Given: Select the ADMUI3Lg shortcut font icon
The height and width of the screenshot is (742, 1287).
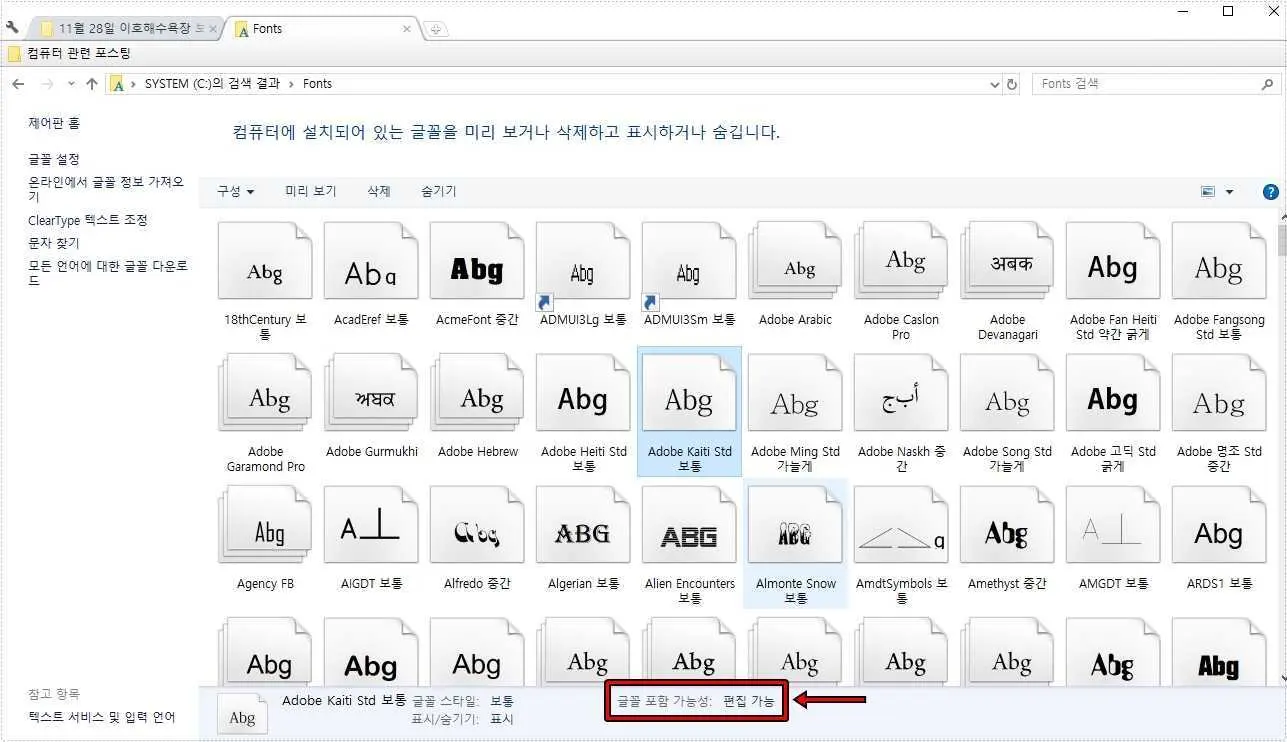Looking at the screenshot, I should click(583, 261).
